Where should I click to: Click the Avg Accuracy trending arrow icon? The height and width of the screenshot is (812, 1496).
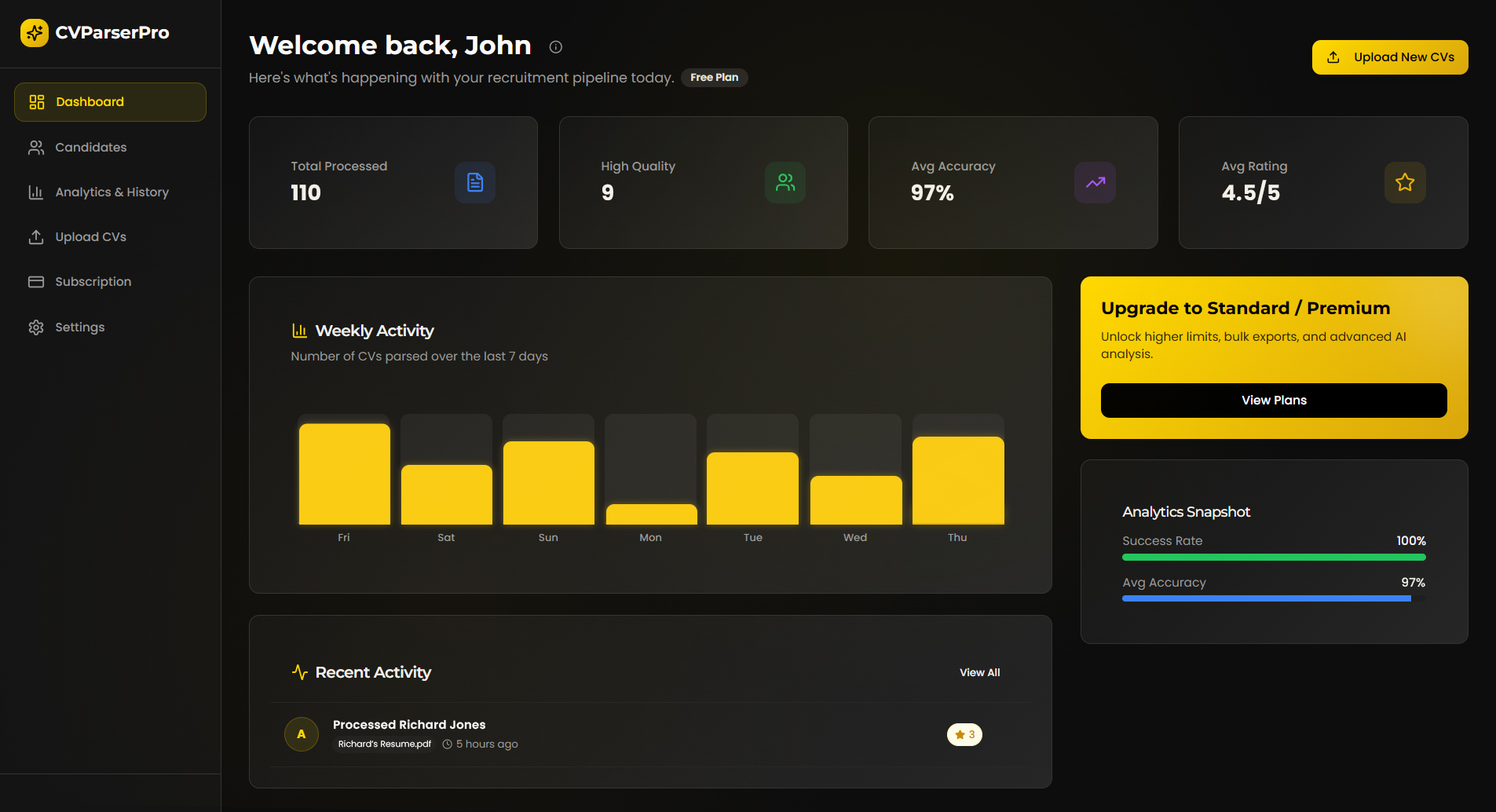pos(1095,183)
